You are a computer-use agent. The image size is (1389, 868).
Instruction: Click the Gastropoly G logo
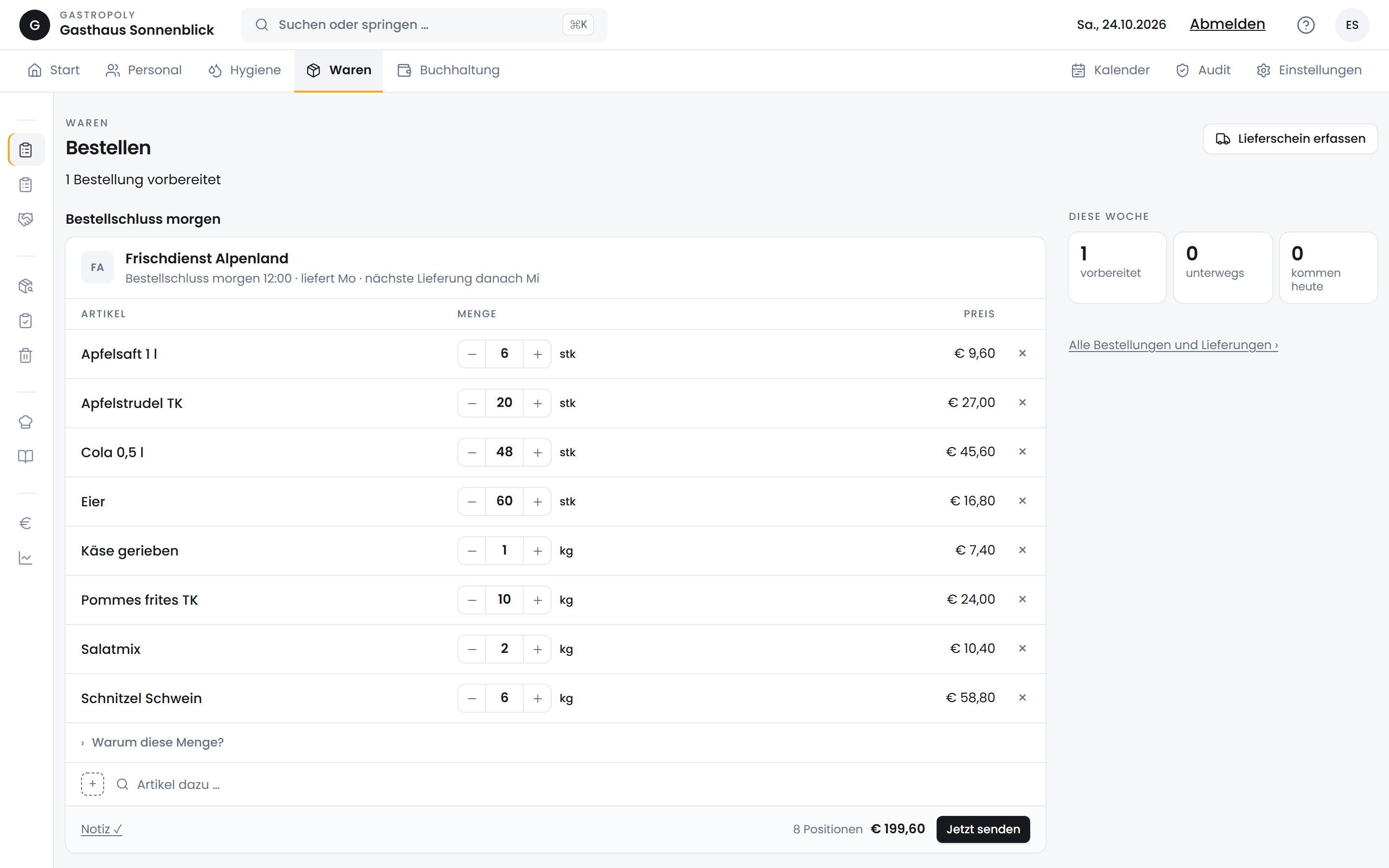(34, 25)
